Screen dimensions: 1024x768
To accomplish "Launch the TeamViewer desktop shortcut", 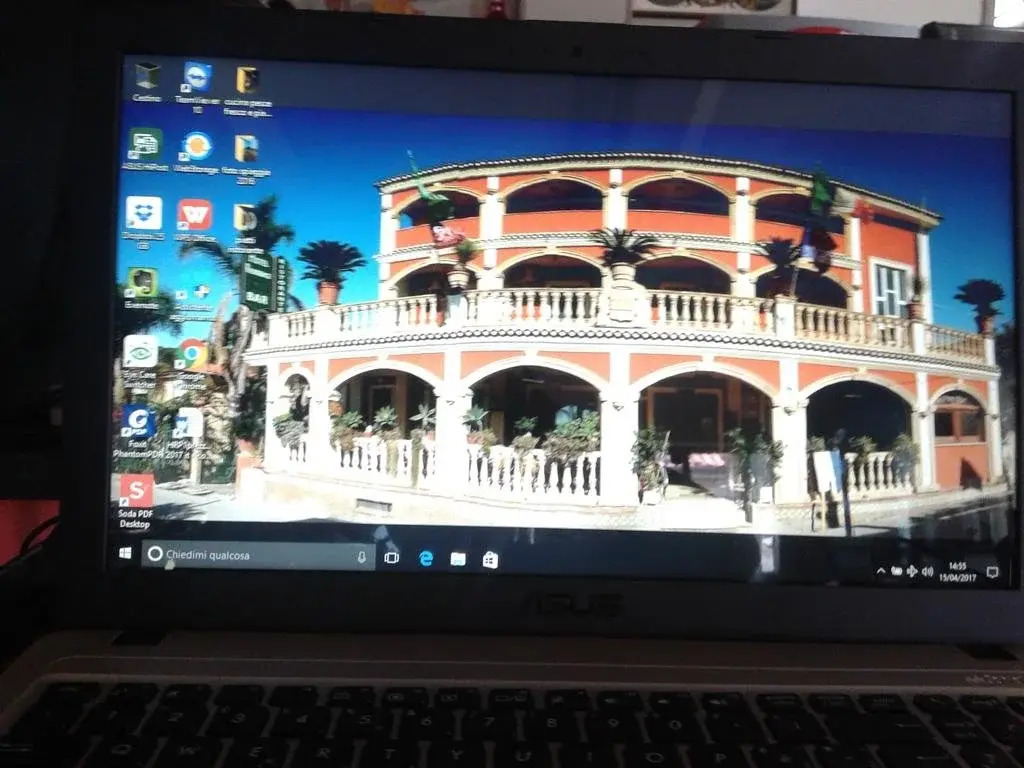I will click(197, 78).
